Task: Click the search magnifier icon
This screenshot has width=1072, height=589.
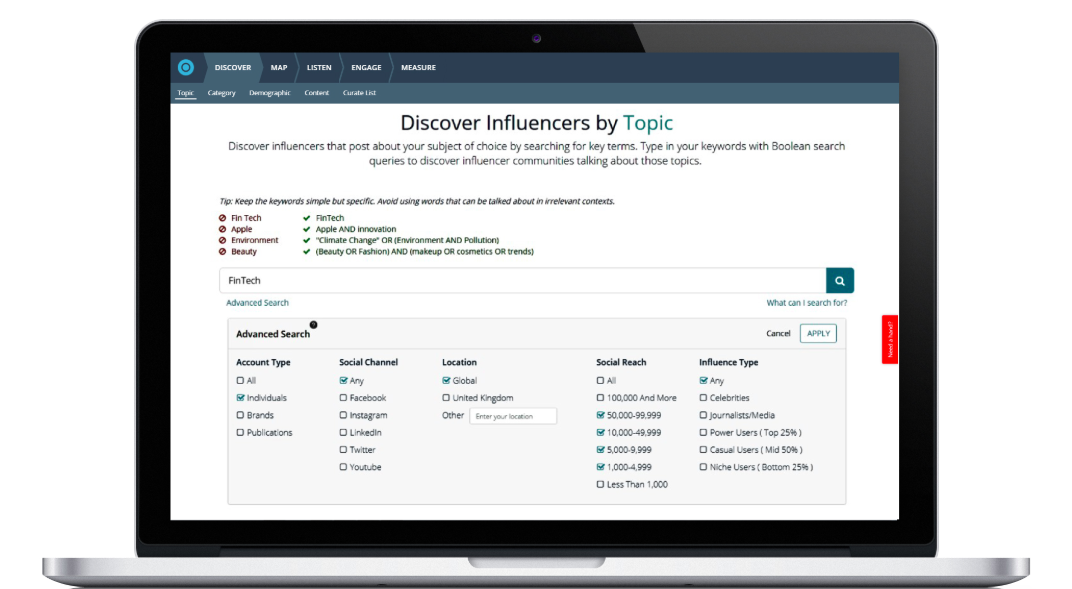Action: pyautogui.click(x=839, y=280)
